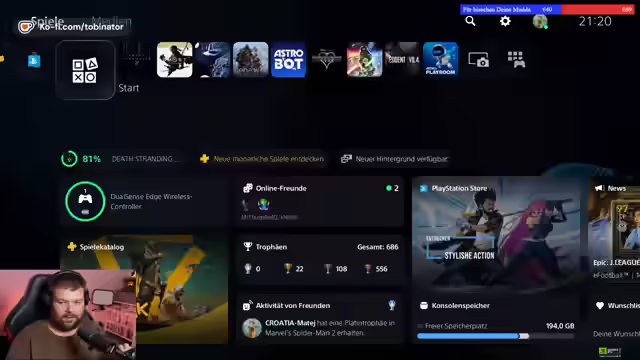Select Neuer Hintergrund verfügbar notification
640x360 pixels.
click(x=394, y=159)
